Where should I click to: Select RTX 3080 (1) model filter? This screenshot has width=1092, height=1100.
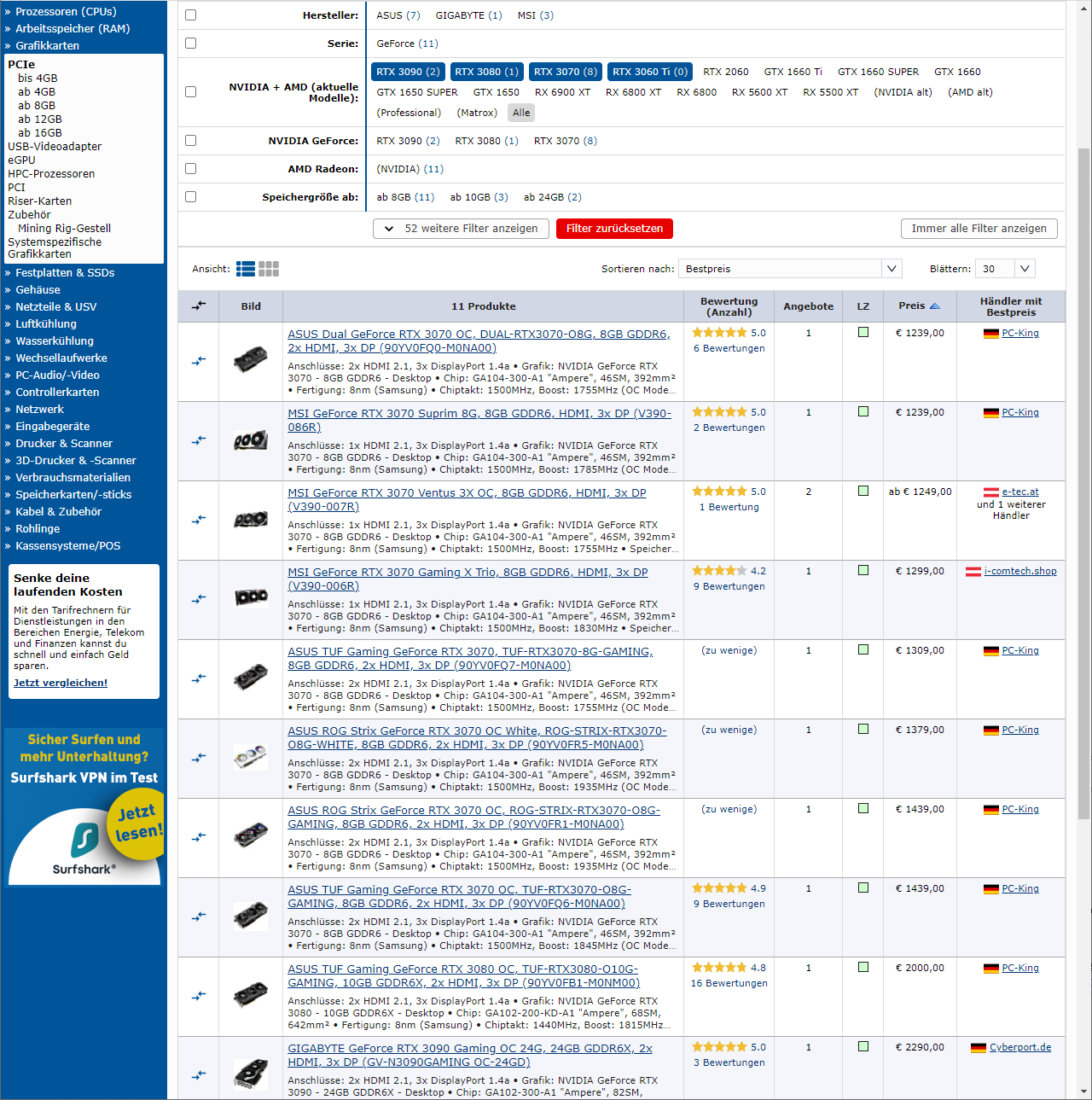[486, 72]
